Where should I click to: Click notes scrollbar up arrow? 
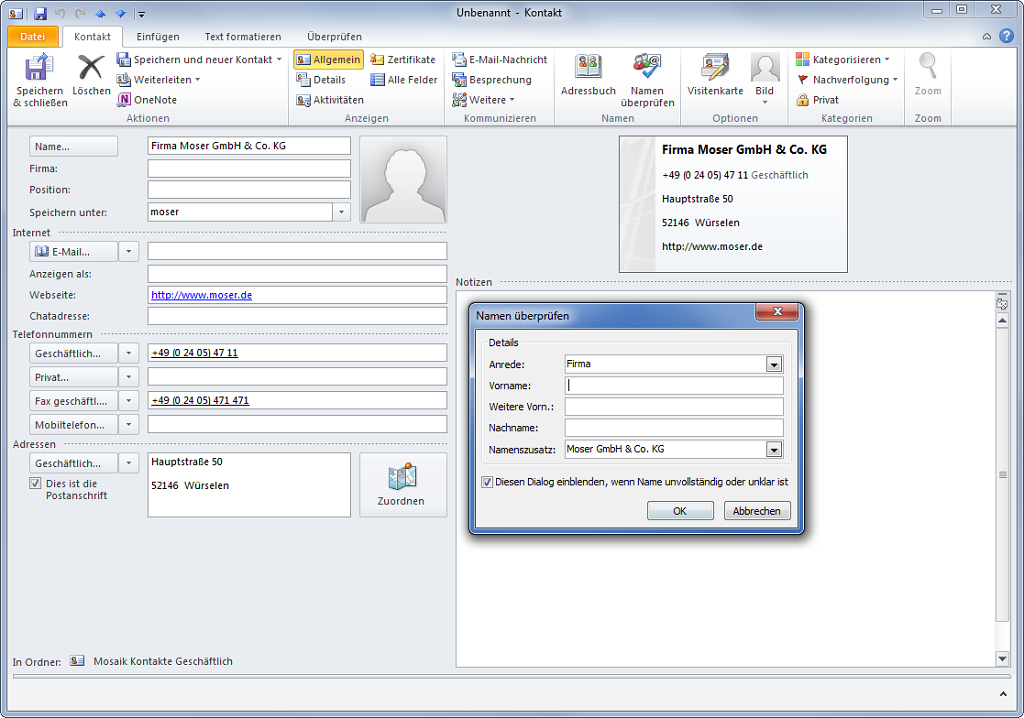click(1002, 321)
